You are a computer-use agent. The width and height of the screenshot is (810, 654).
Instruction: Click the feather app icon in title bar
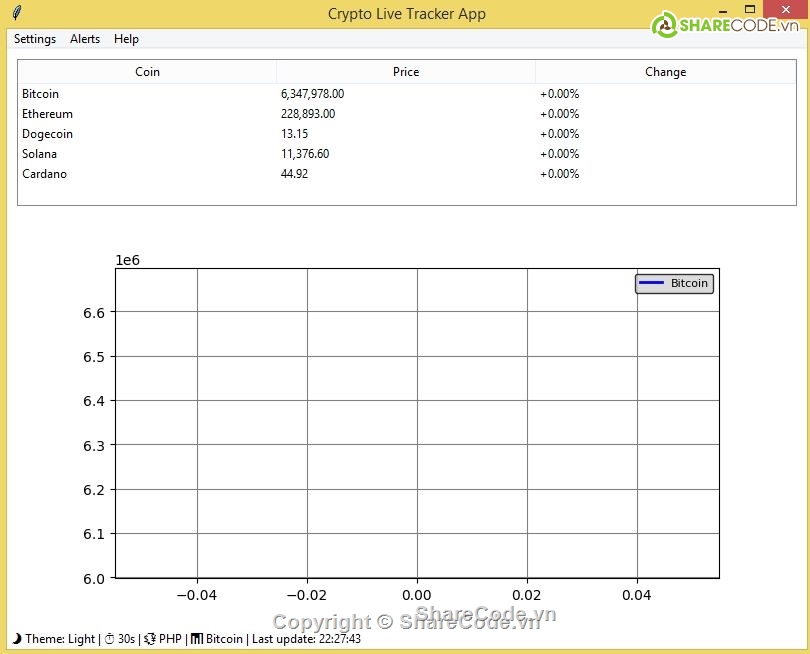(16, 14)
